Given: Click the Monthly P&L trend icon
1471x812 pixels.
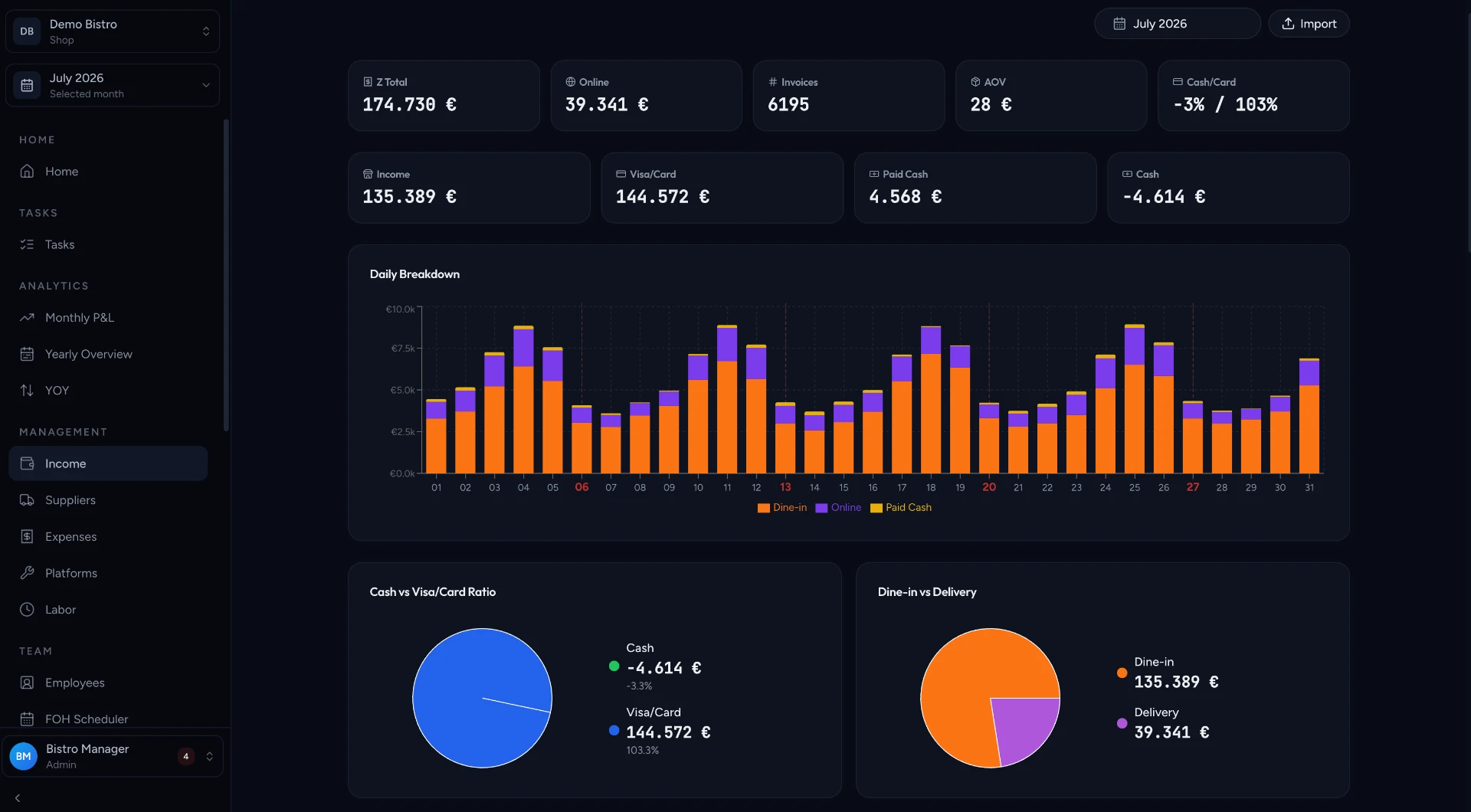Looking at the screenshot, I should pos(27,317).
